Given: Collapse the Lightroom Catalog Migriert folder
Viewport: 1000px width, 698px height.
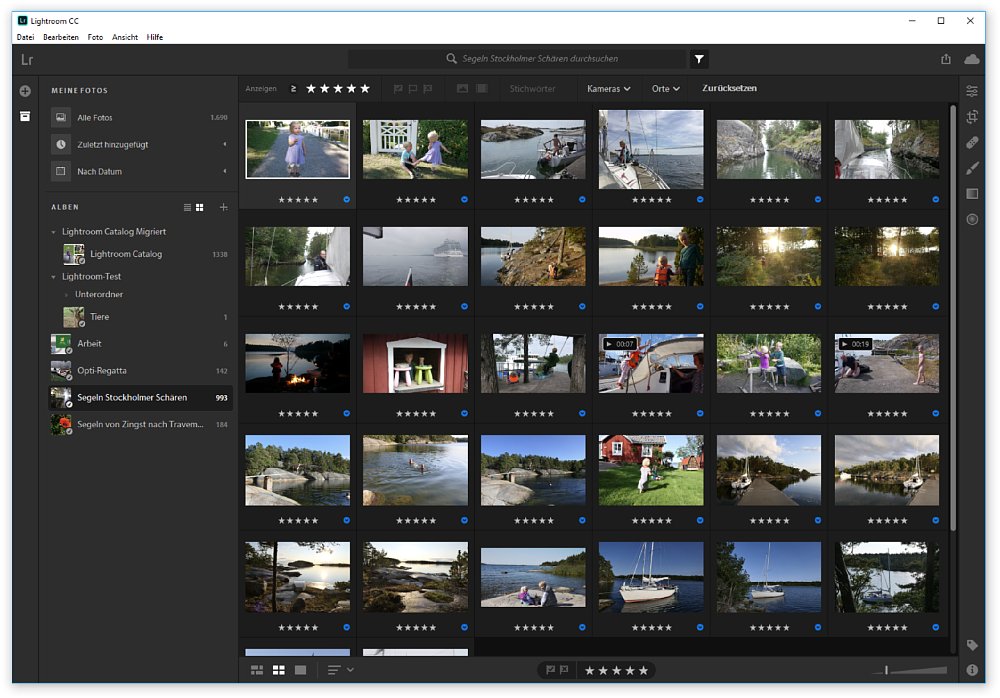Looking at the screenshot, I should click(x=54, y=232).
